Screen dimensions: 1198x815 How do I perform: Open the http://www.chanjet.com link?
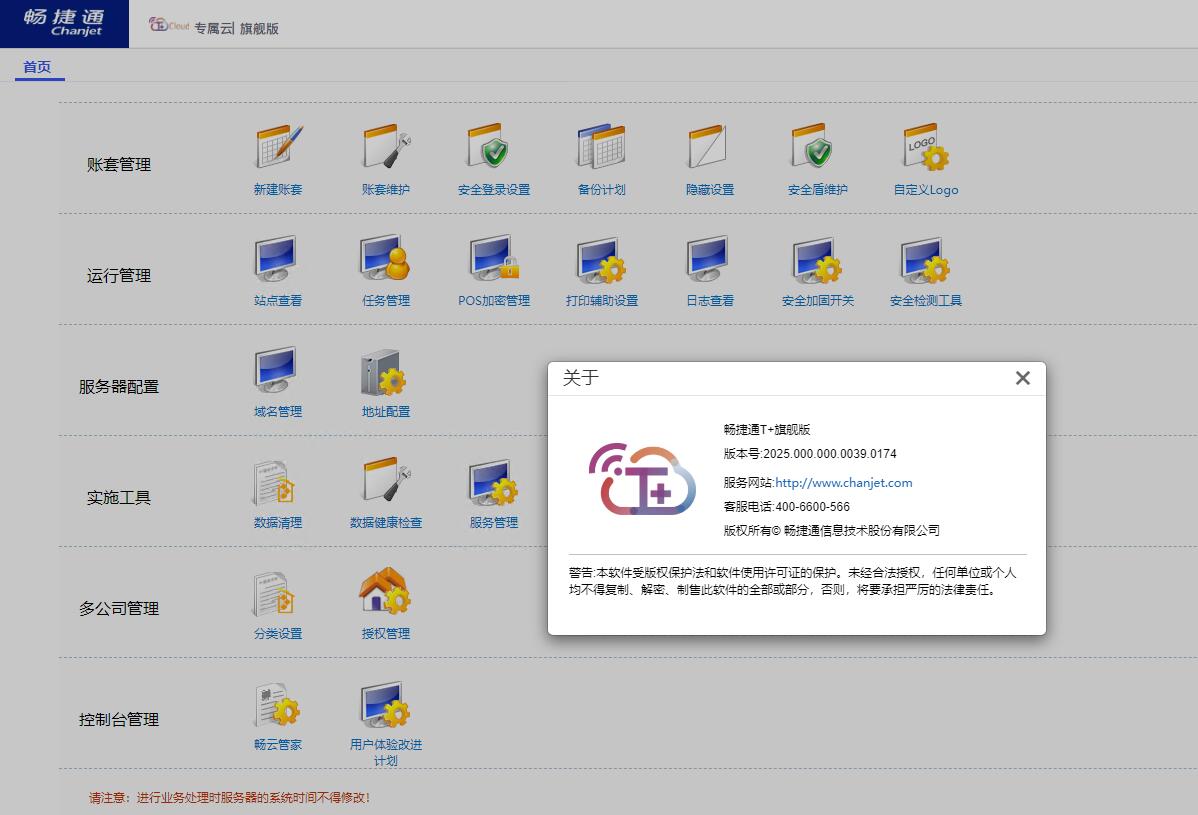pyautogui.click(x=843, y=483)
